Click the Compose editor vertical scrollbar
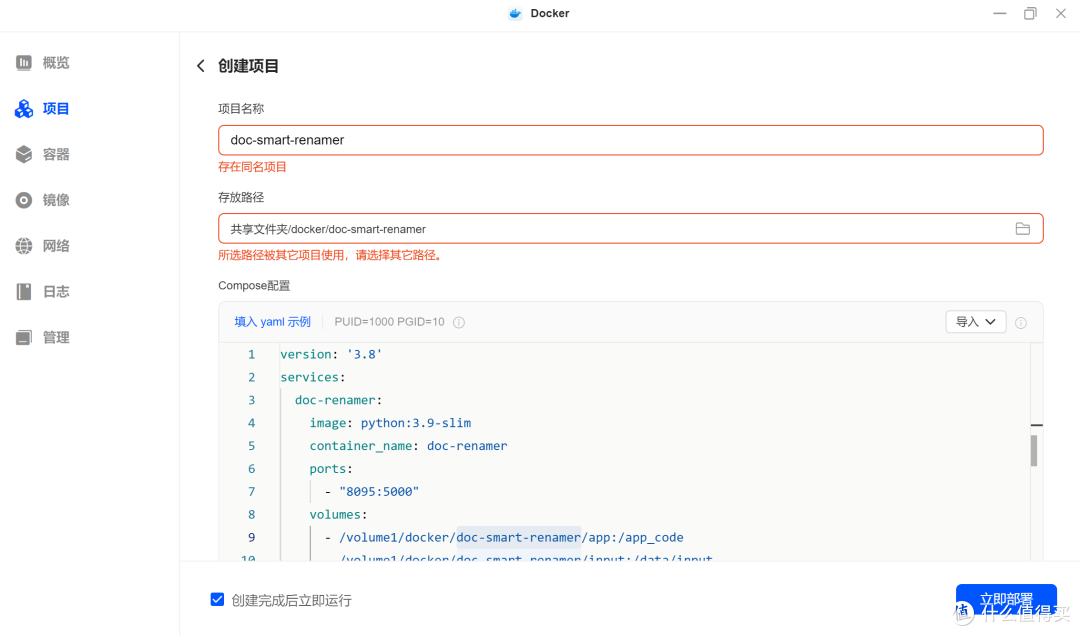The height and width of the screenshot is (636, 1080). tap(1034, 450)
